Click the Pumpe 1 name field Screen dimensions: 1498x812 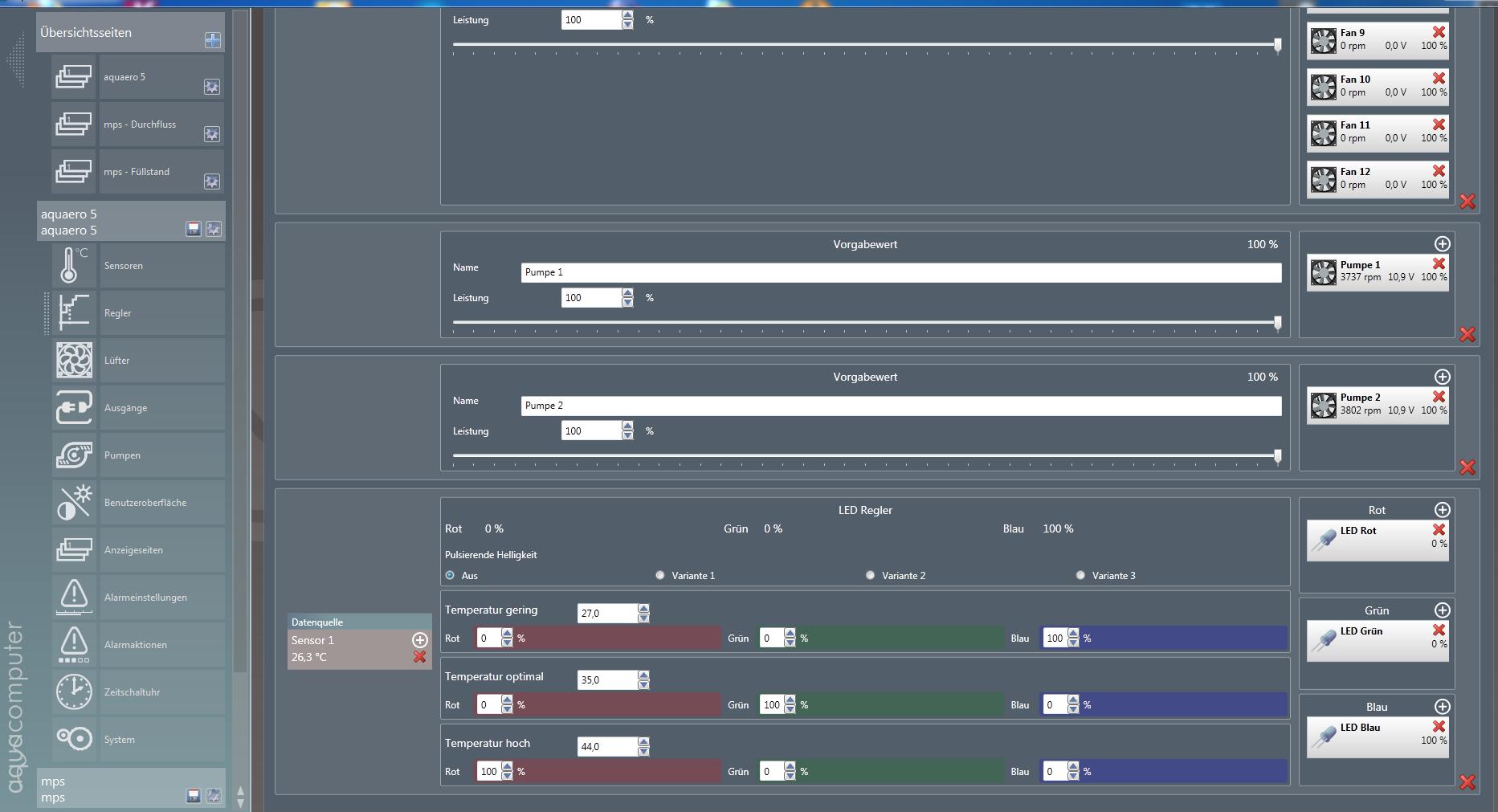(900, 272)
